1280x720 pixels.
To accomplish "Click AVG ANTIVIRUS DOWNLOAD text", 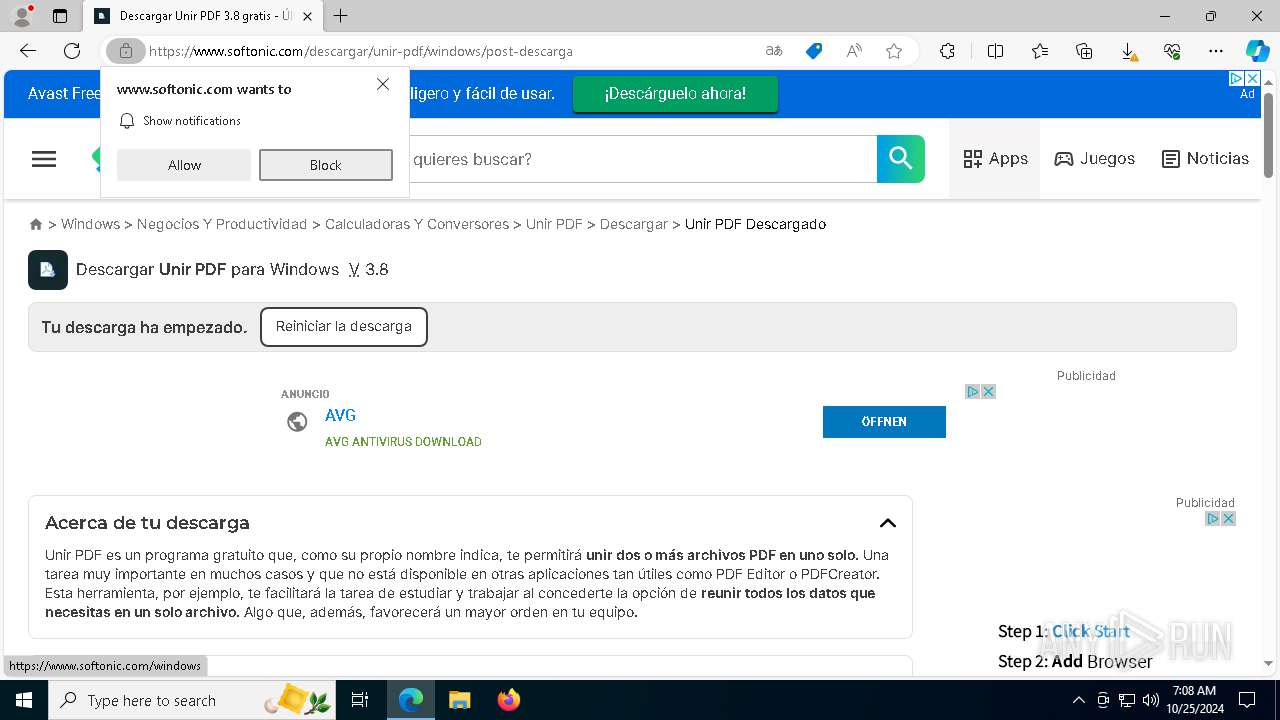I will coord(403,442).
